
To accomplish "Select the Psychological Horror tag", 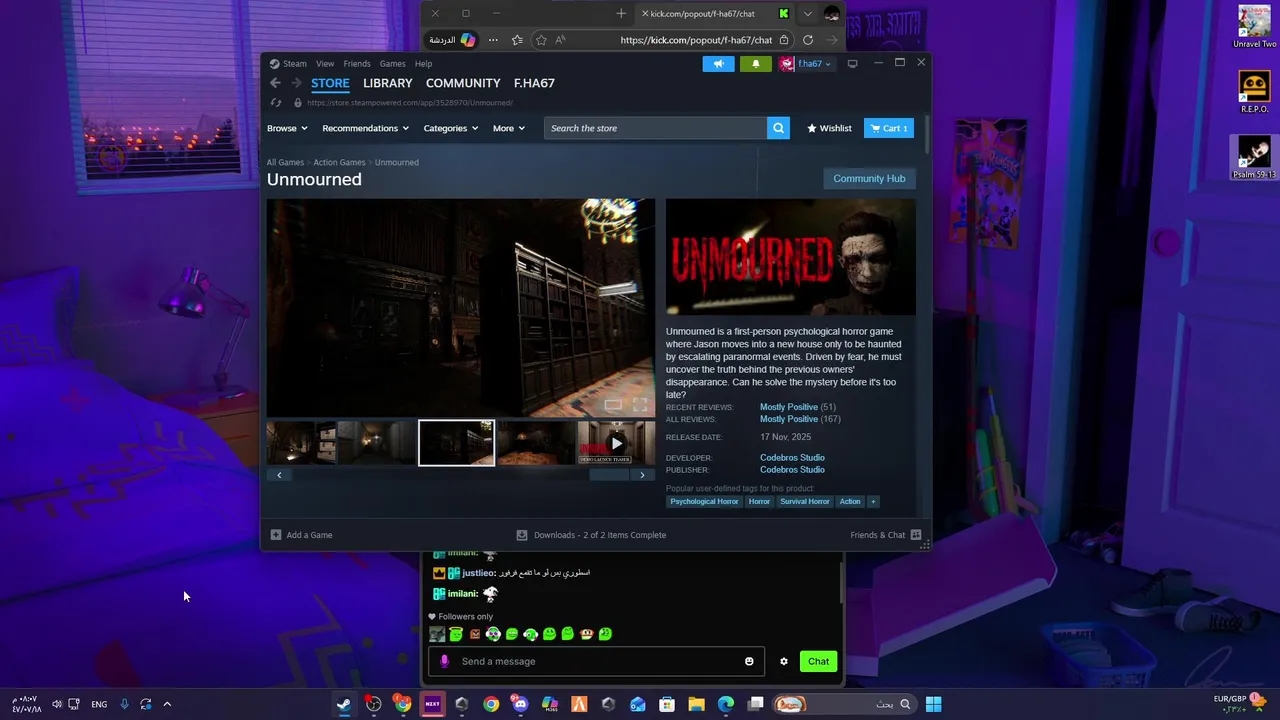I will [x=704, y=502].
